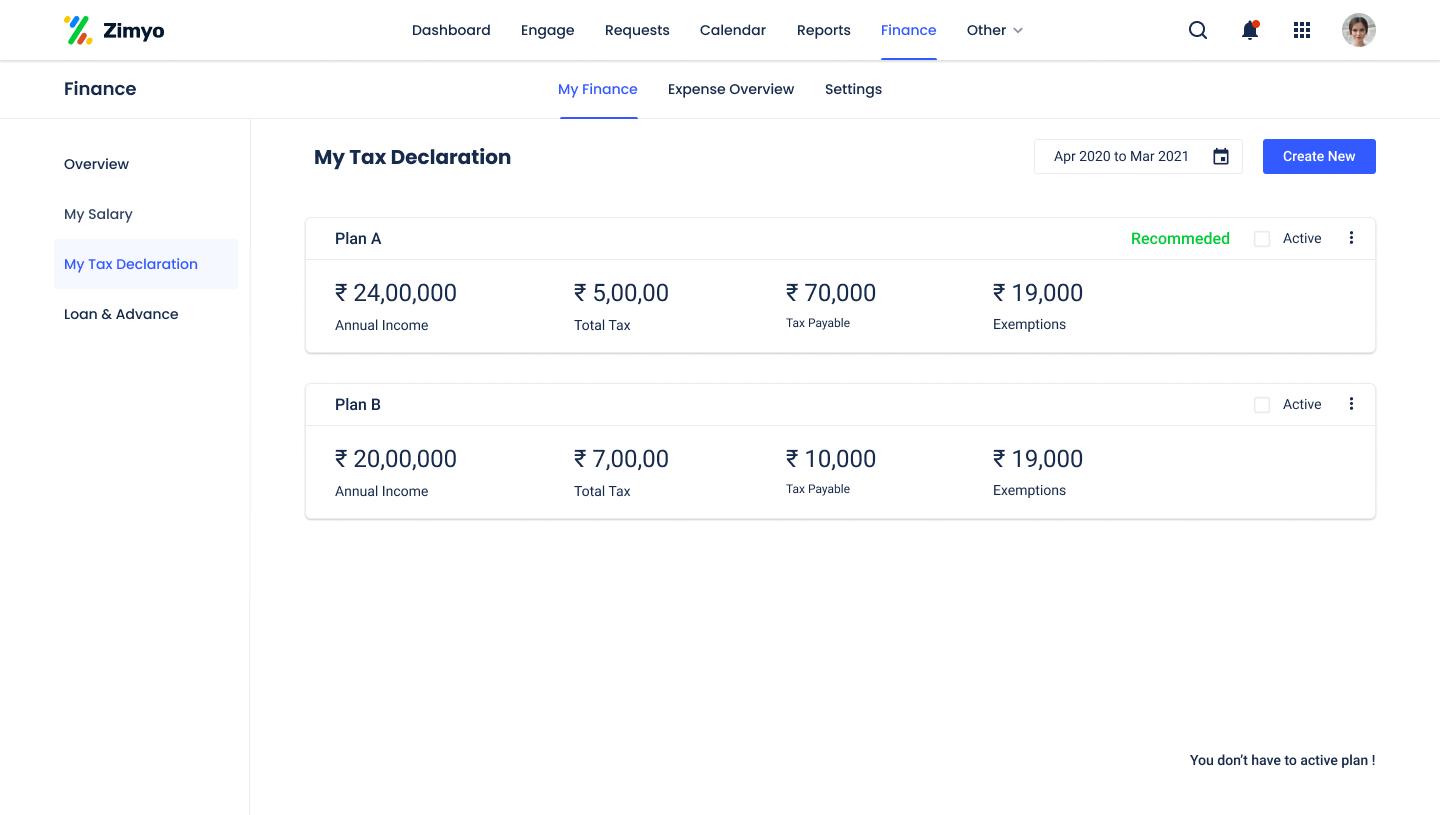Open Plan A three-dot options menu
1440x815 pixels.
[1351, 238]
